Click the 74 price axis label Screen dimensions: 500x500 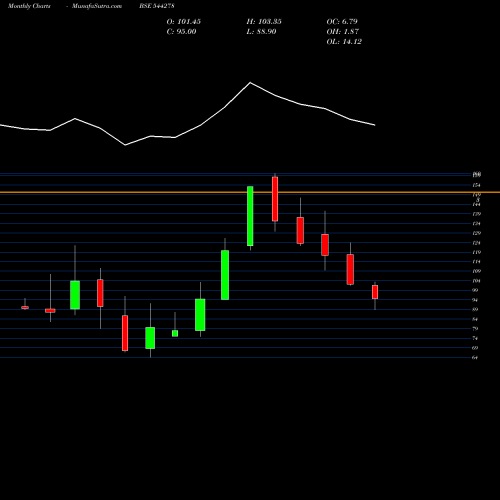476,338
